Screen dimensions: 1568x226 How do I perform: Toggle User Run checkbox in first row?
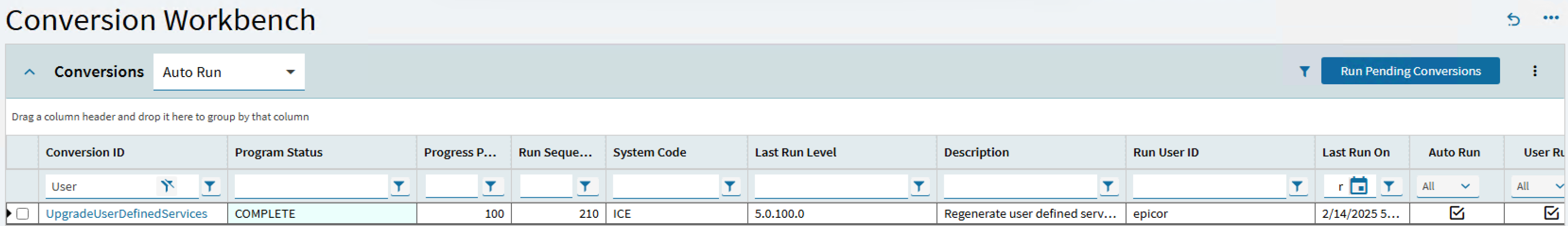click(1551, 213)
